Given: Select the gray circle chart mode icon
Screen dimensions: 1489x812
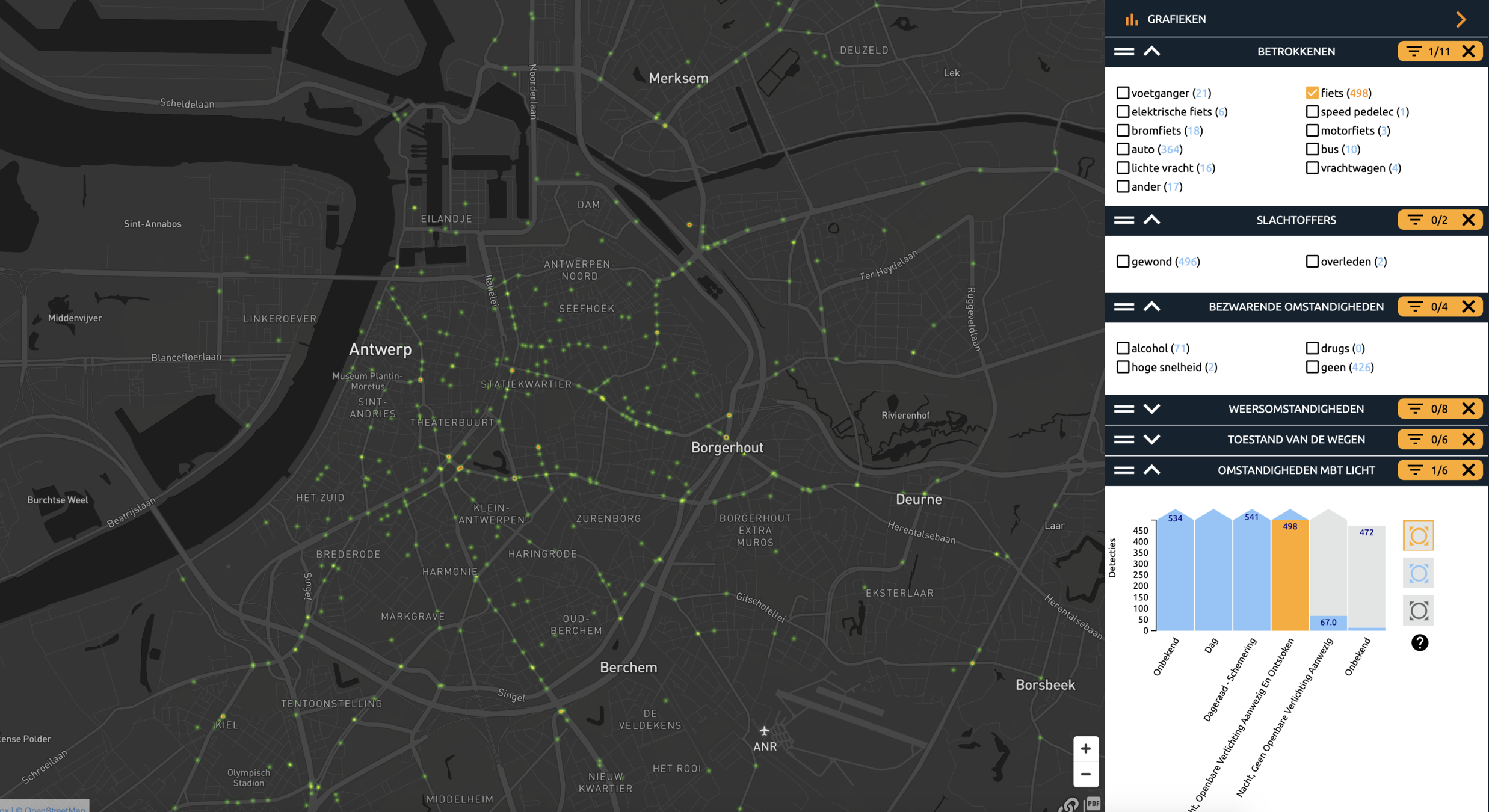Looking at the screenshot, I should [x=1418, y=611].
